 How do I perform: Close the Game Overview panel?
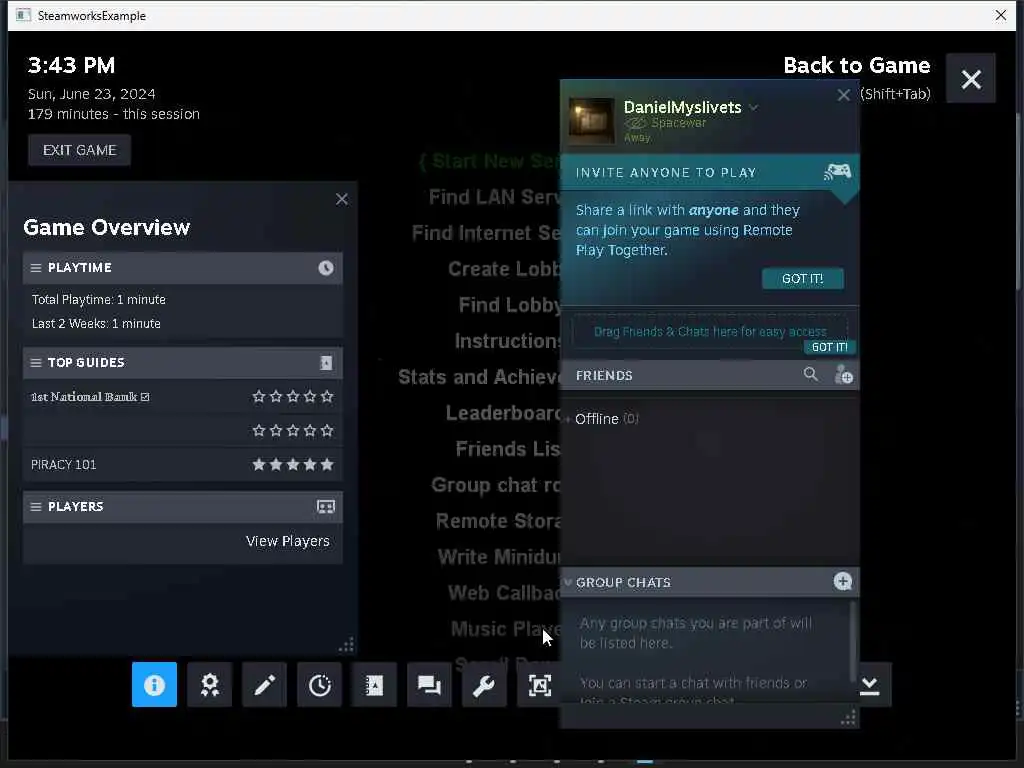[342, 199]
